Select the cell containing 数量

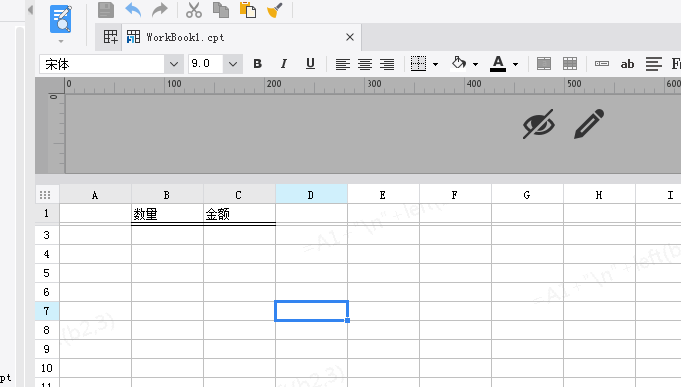pyautogui.click(x=167, y=214)
